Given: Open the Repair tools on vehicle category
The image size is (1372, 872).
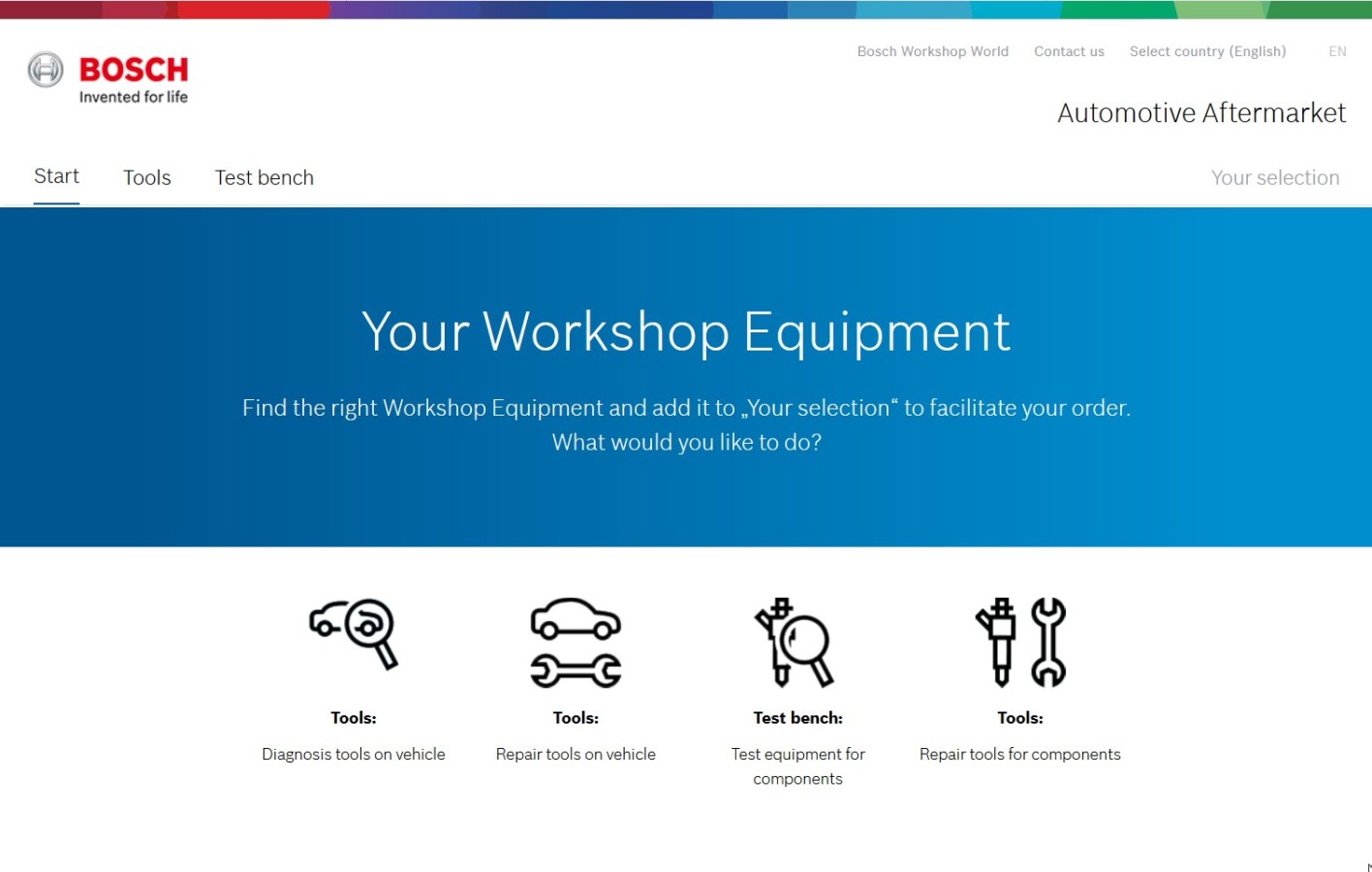Looking at the screenshot, I should coord(576,639).
